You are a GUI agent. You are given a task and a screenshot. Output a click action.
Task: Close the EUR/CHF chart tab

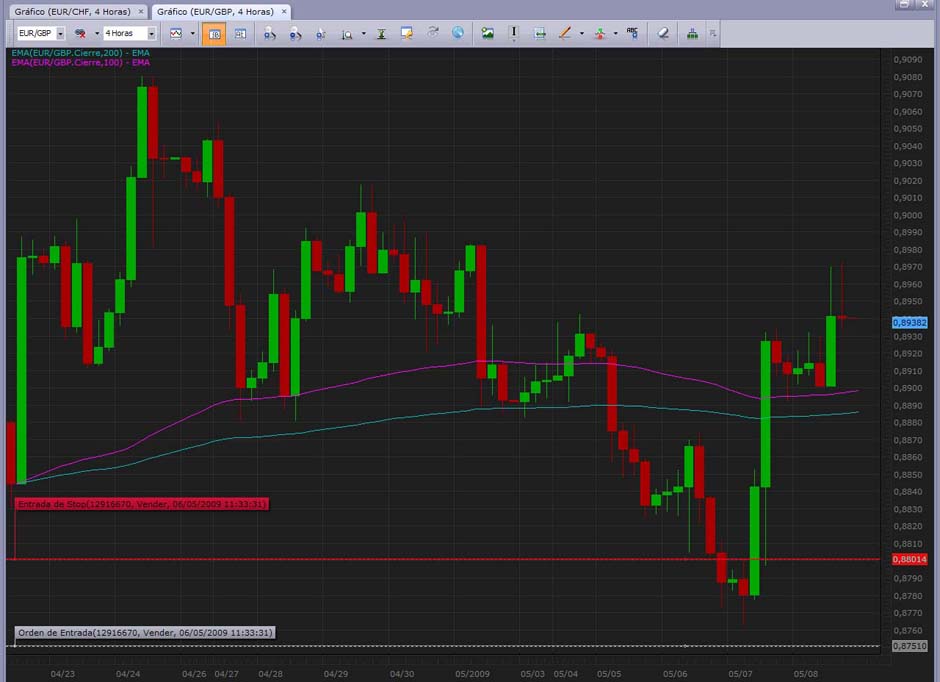(x=140, y=11)
